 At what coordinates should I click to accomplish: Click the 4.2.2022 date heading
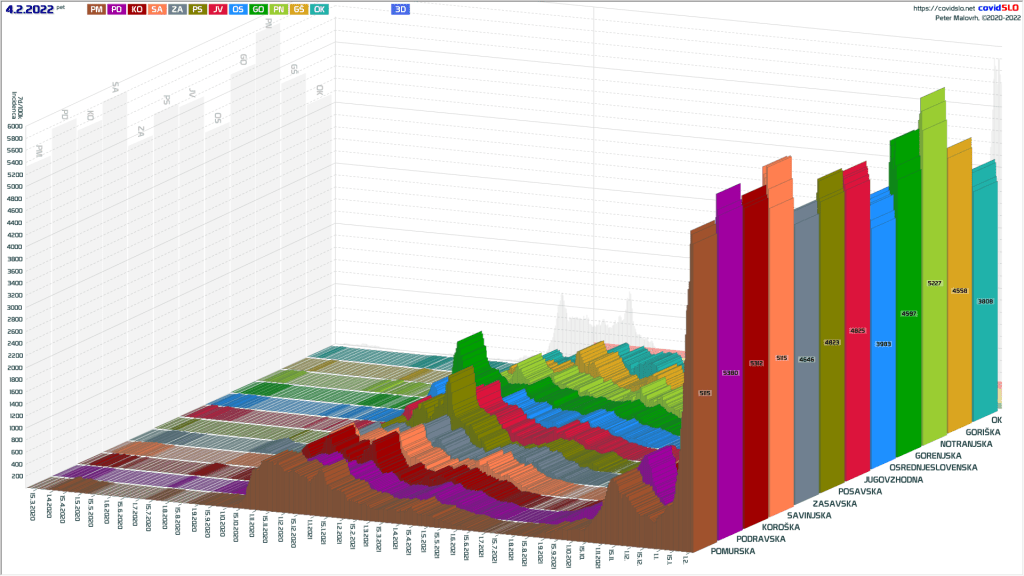point(29,8)
